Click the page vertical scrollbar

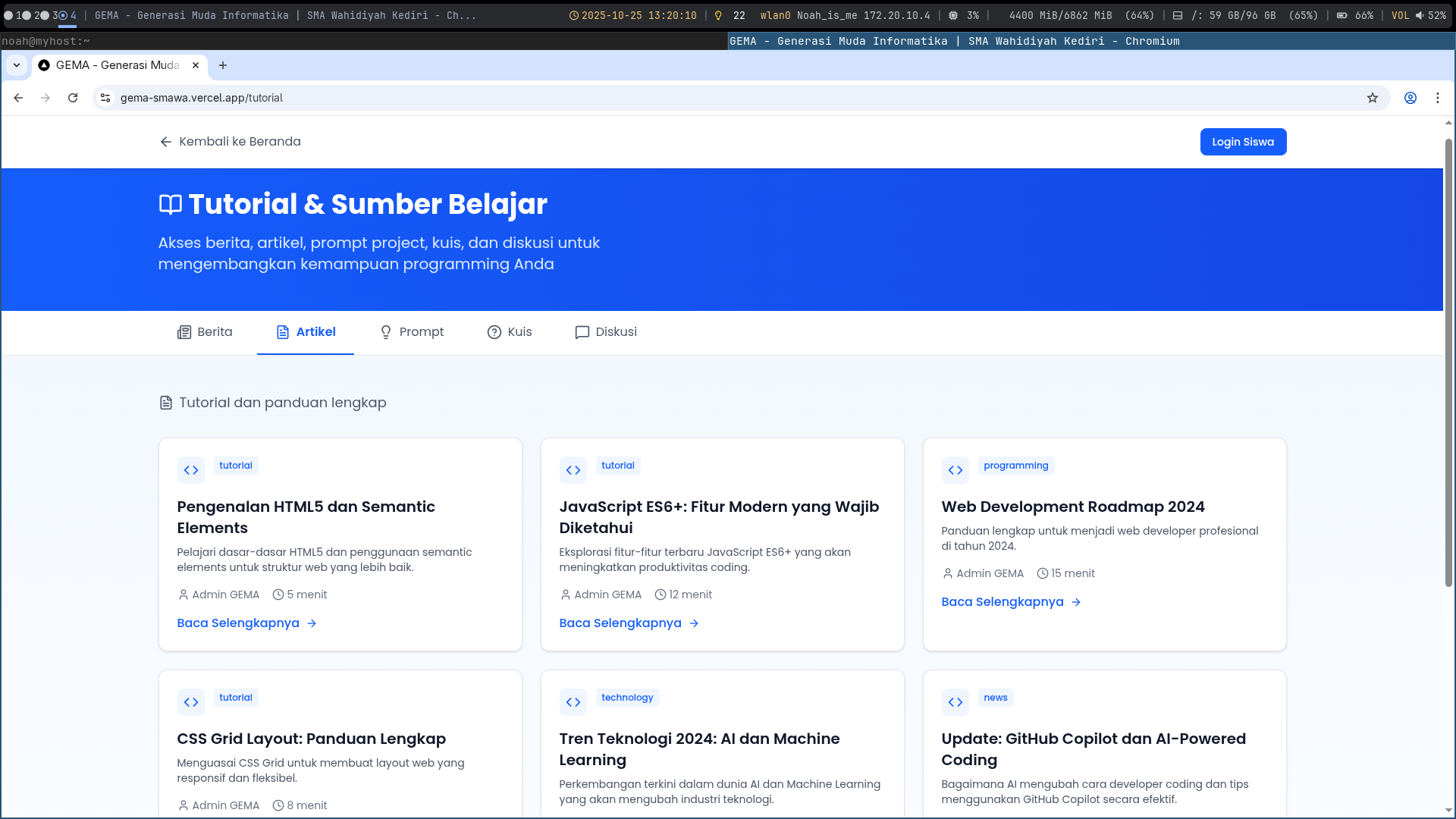[x=1448, y=364]
